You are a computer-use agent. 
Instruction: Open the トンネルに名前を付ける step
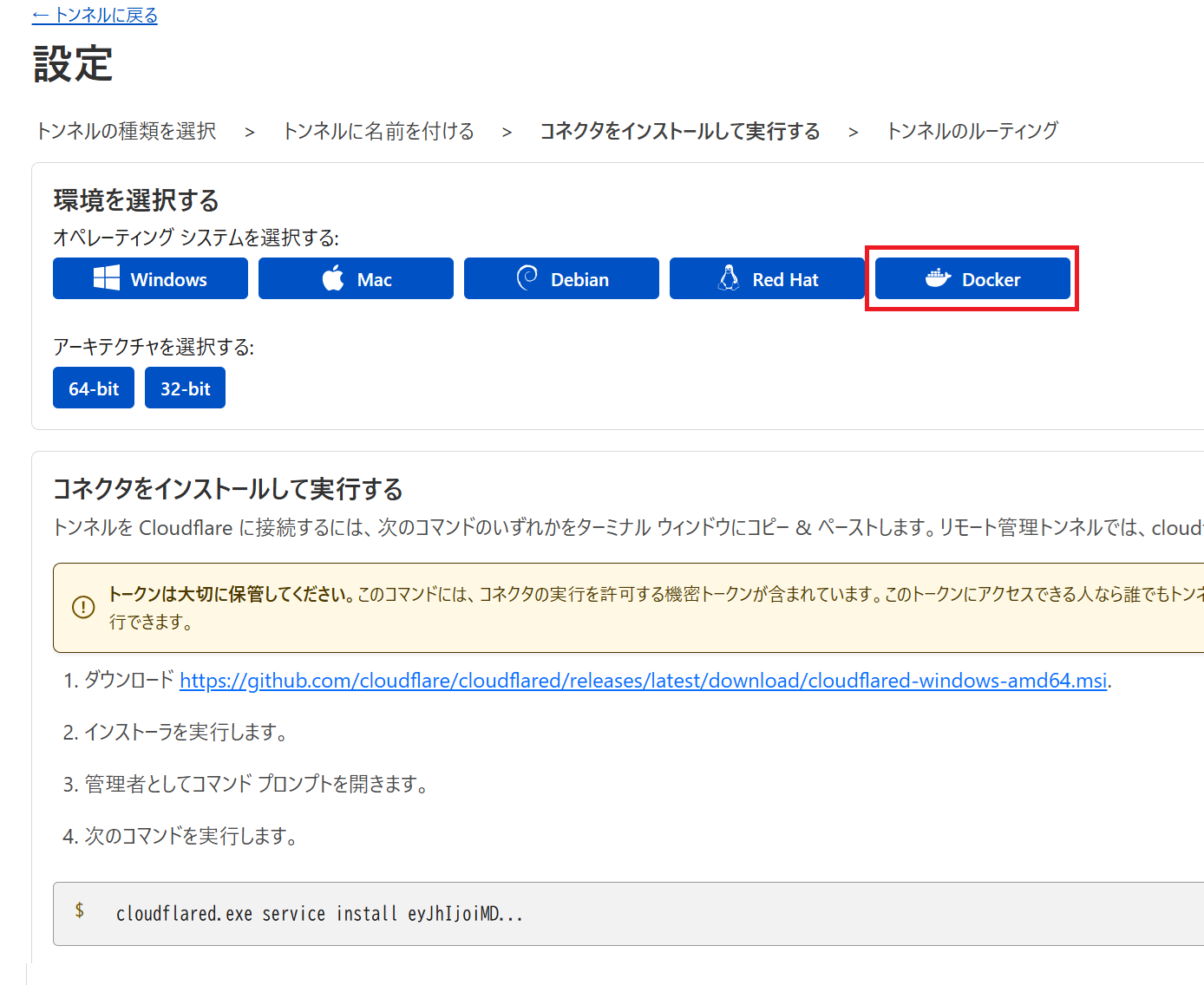[378, 131]
